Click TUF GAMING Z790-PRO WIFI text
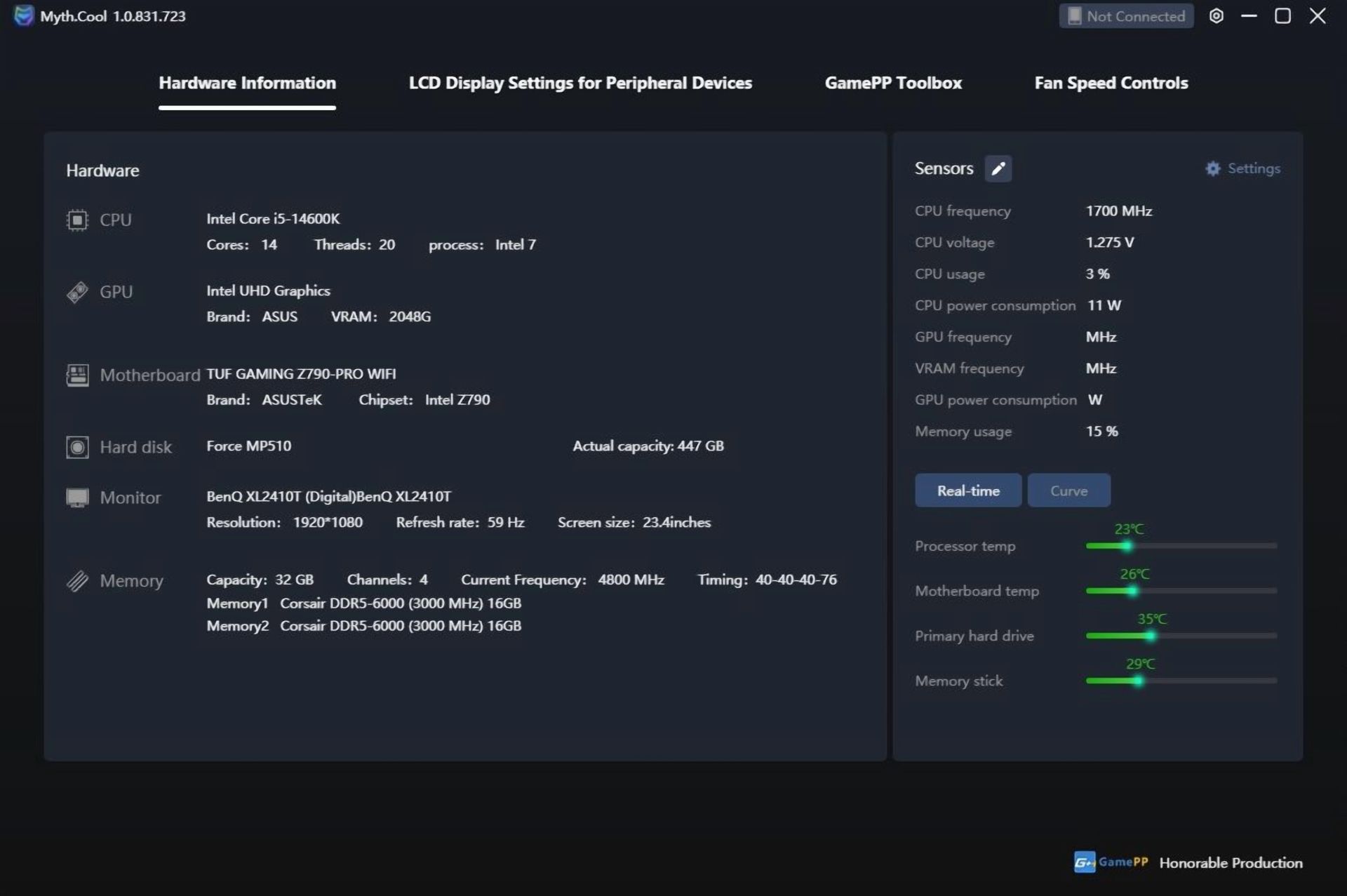This screenshot has width=1347, height=896. click(301, 374)
